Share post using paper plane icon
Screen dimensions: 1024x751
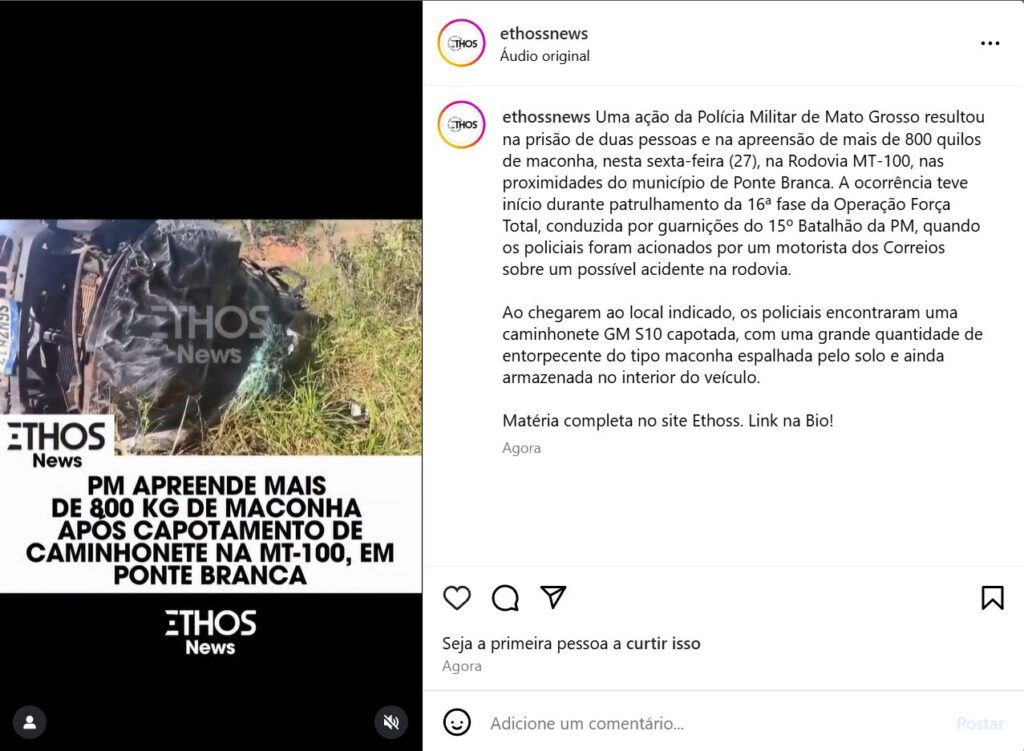pos(553,597)
